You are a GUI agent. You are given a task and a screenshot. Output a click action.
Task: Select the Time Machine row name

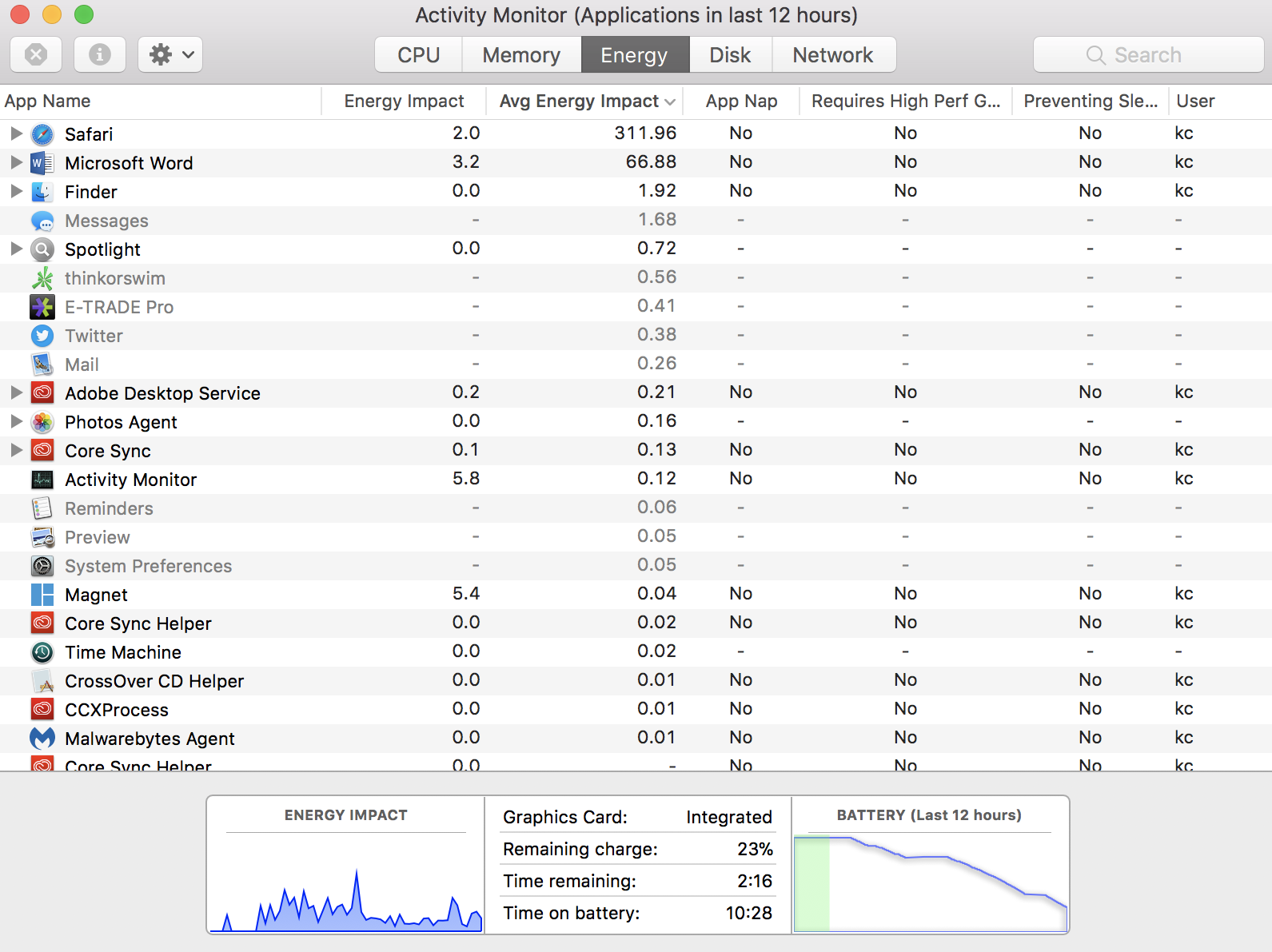(x=123, y=652)
